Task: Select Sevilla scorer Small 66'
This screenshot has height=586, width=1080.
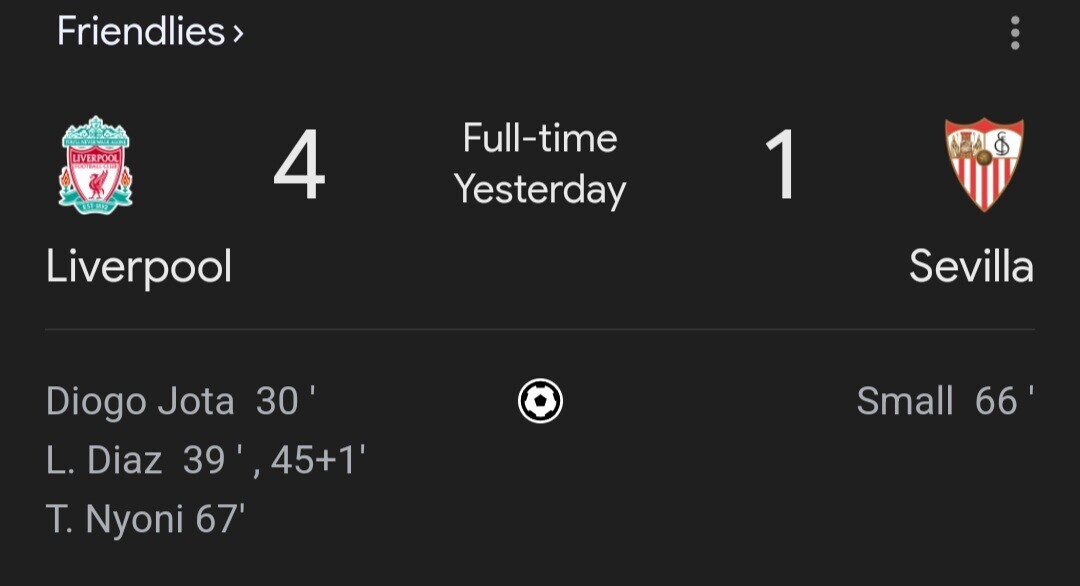Action: pos(945,401)
